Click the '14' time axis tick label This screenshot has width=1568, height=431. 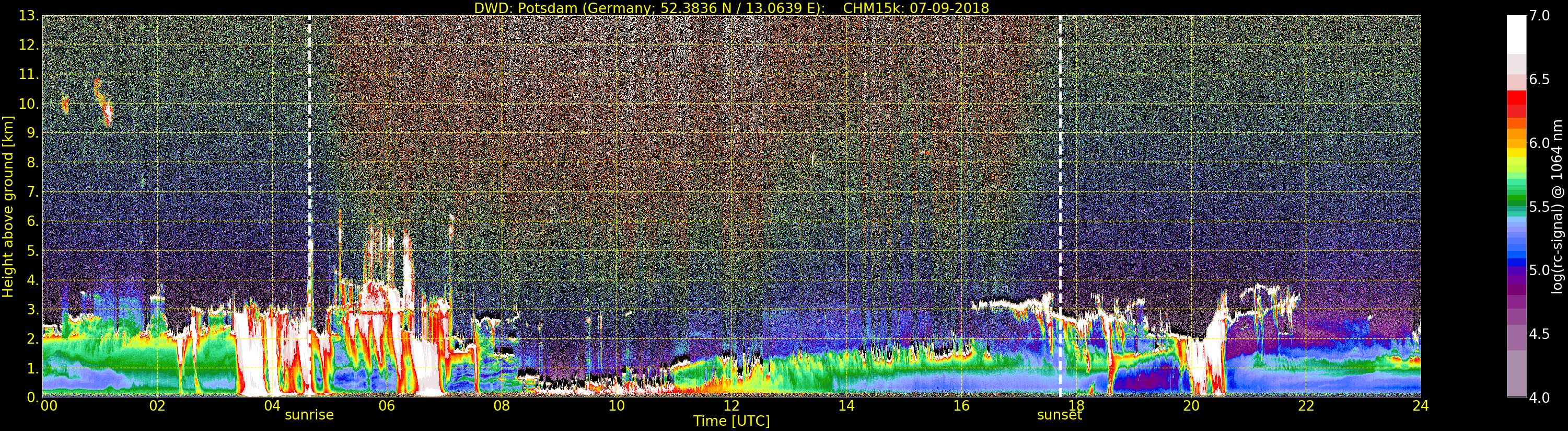point(846,405)
